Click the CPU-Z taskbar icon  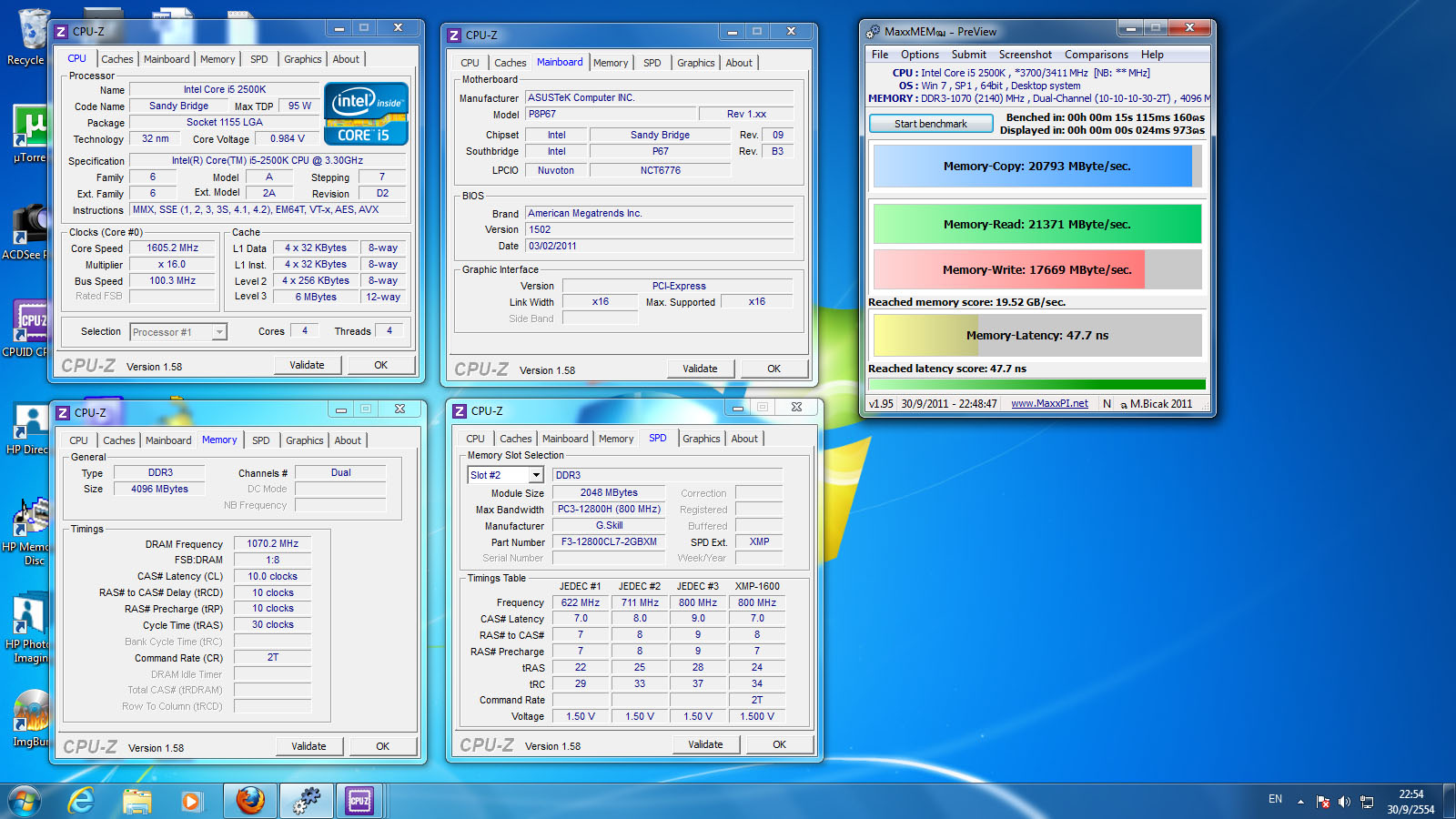point(359,801)
